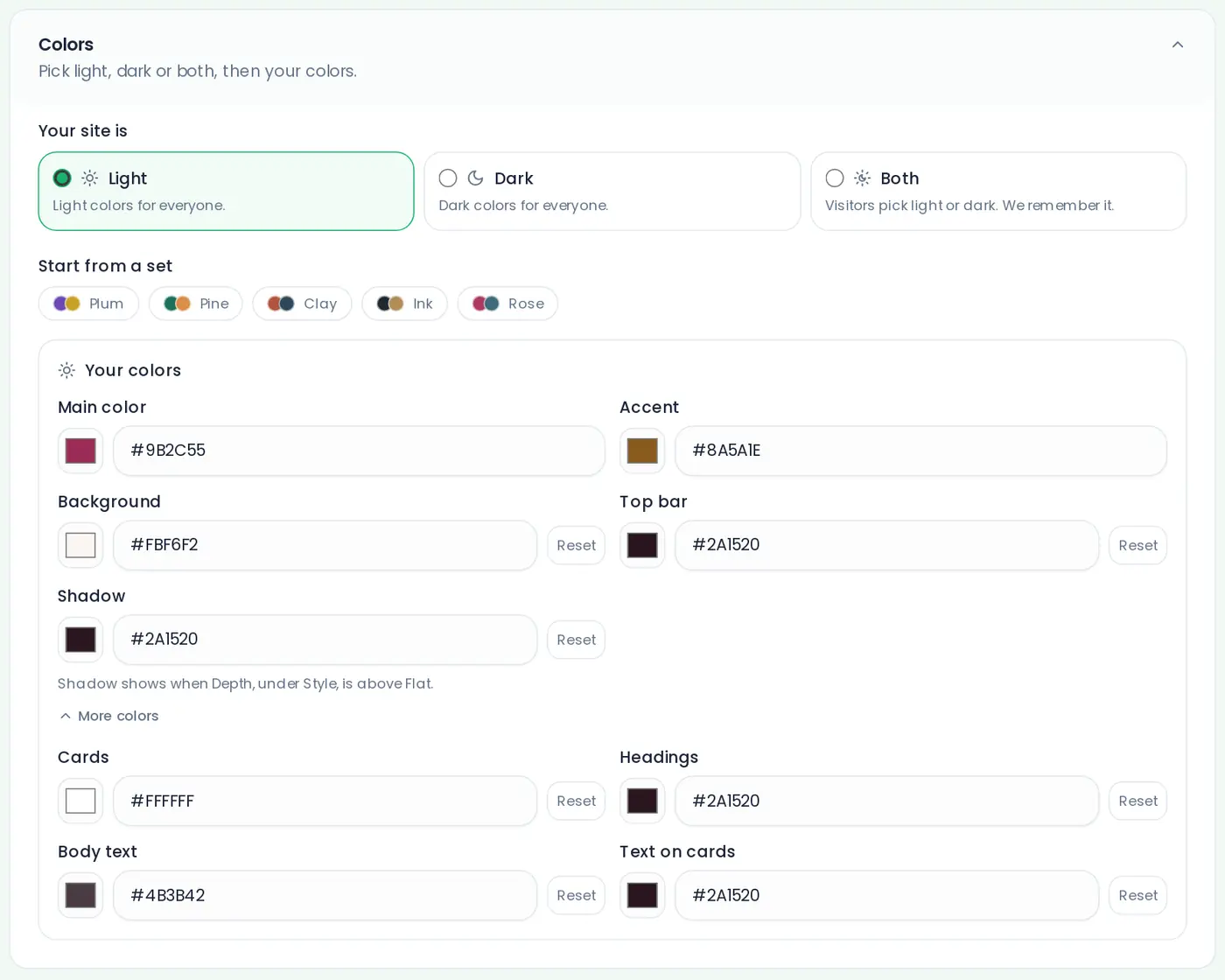Edit the Text on cards hex field
The height and width of the screenshot is (980, 1225).
click(x=886, y=895)
